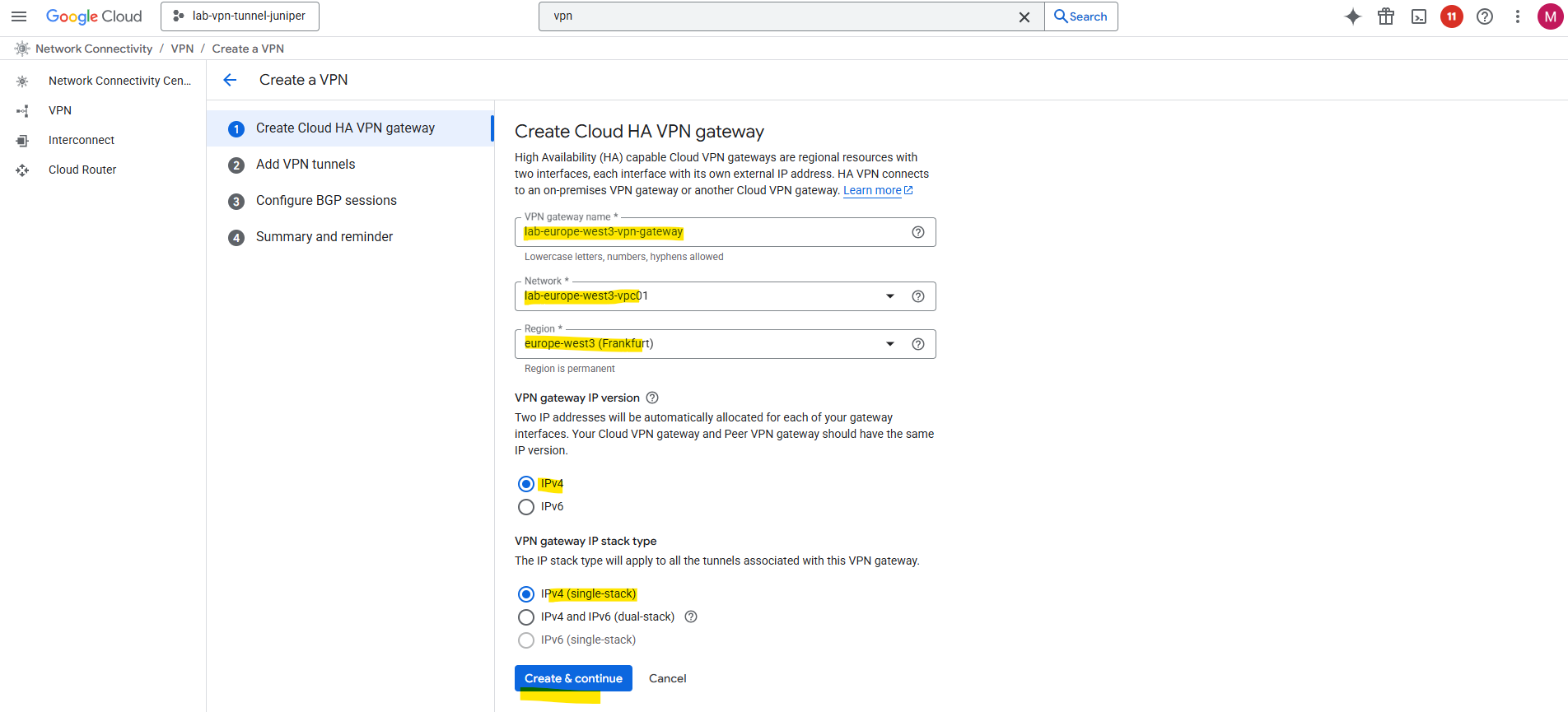Go to VPN breadcrumb link
Image resolution: width=1568 pixels, height=712 pixels.
182,49
